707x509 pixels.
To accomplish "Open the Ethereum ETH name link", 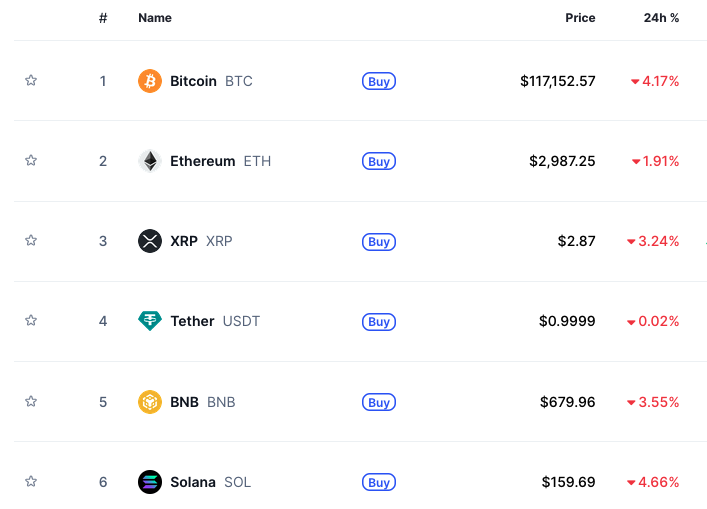I will pyautogui.click(x=220, y=161).
